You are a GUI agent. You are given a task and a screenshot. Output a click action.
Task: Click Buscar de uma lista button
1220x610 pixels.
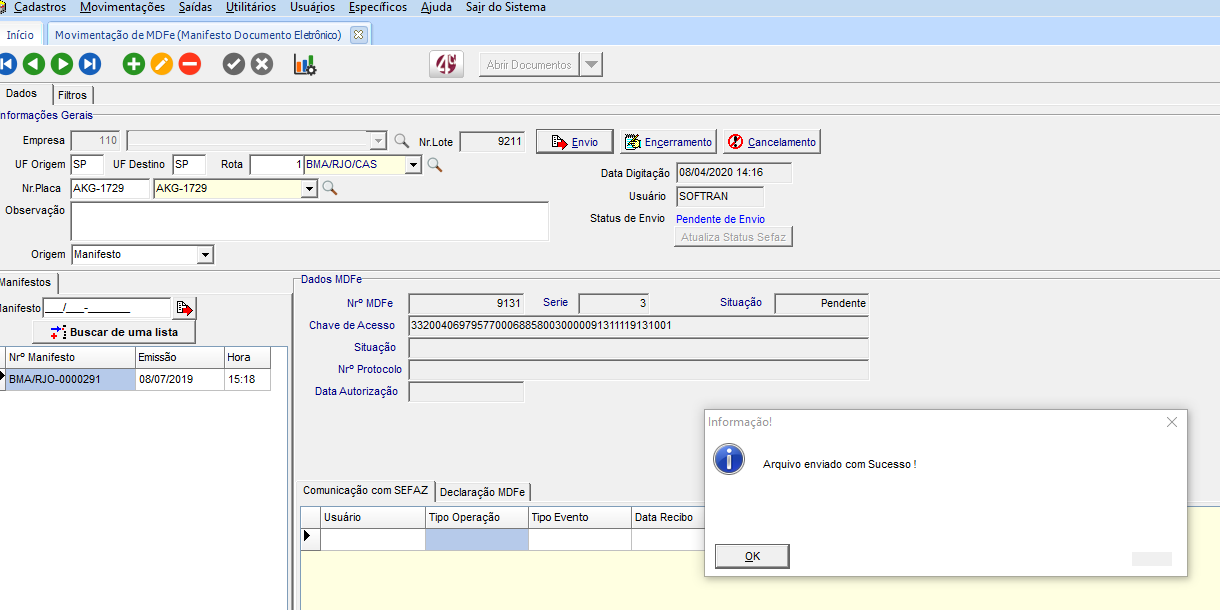click(114, 332)
